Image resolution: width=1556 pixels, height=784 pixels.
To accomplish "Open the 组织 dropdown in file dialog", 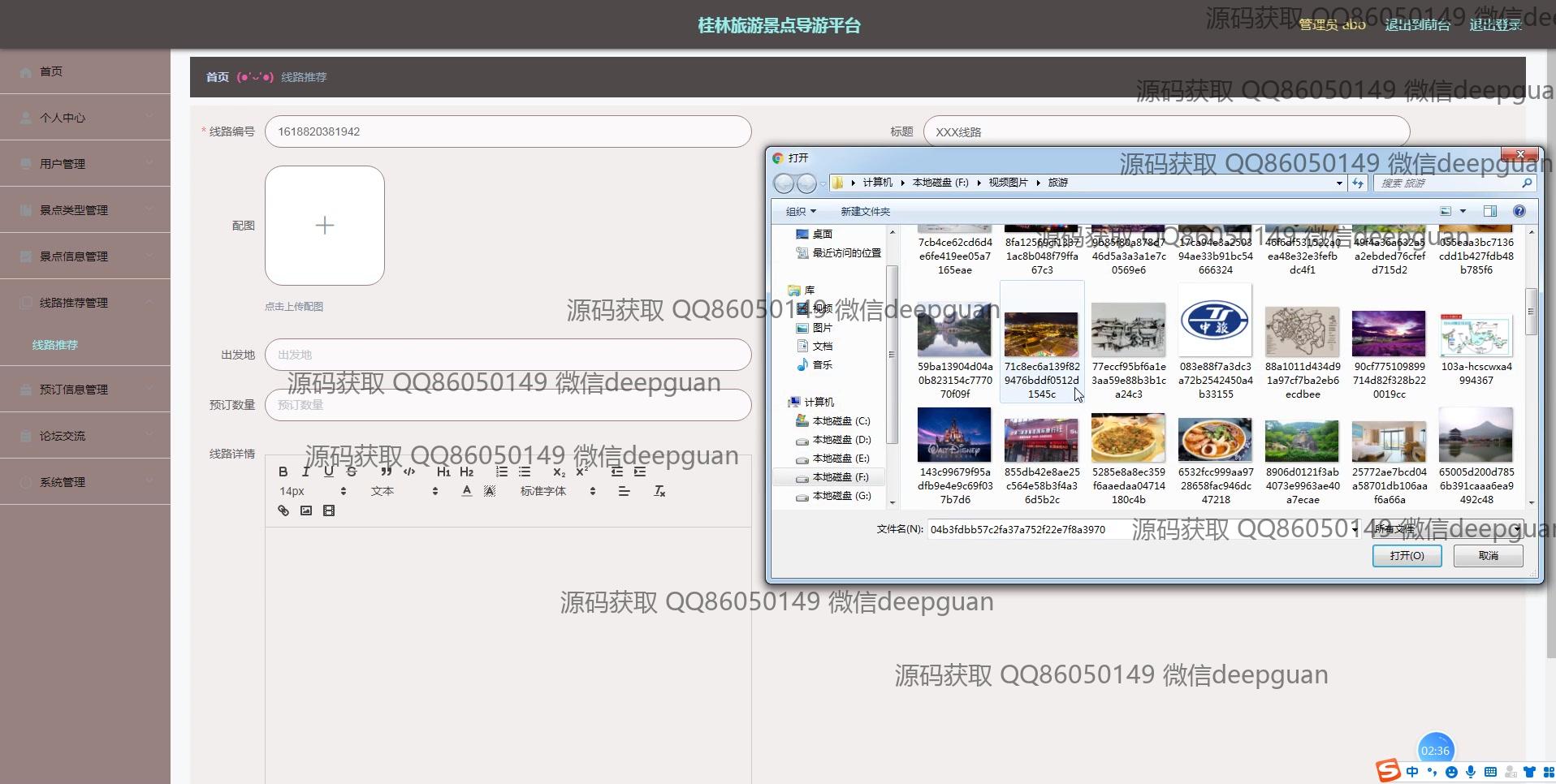I will (800, 211).
